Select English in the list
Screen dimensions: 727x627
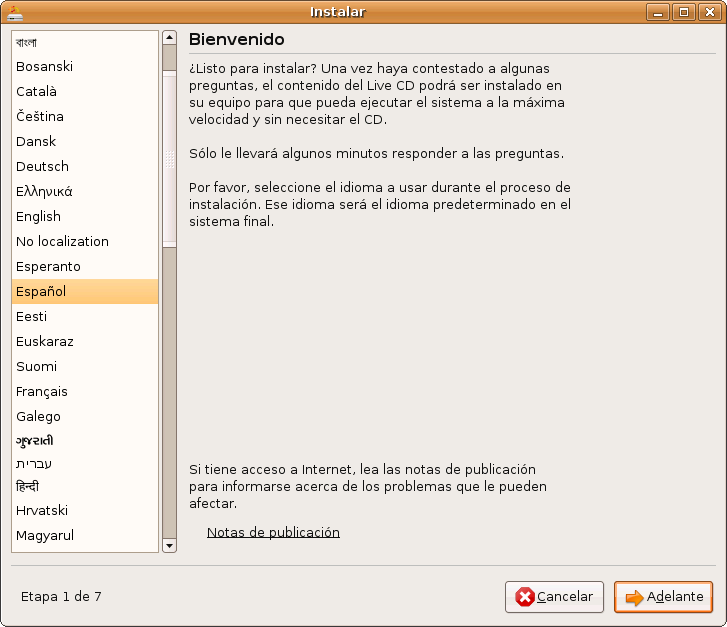85,217
